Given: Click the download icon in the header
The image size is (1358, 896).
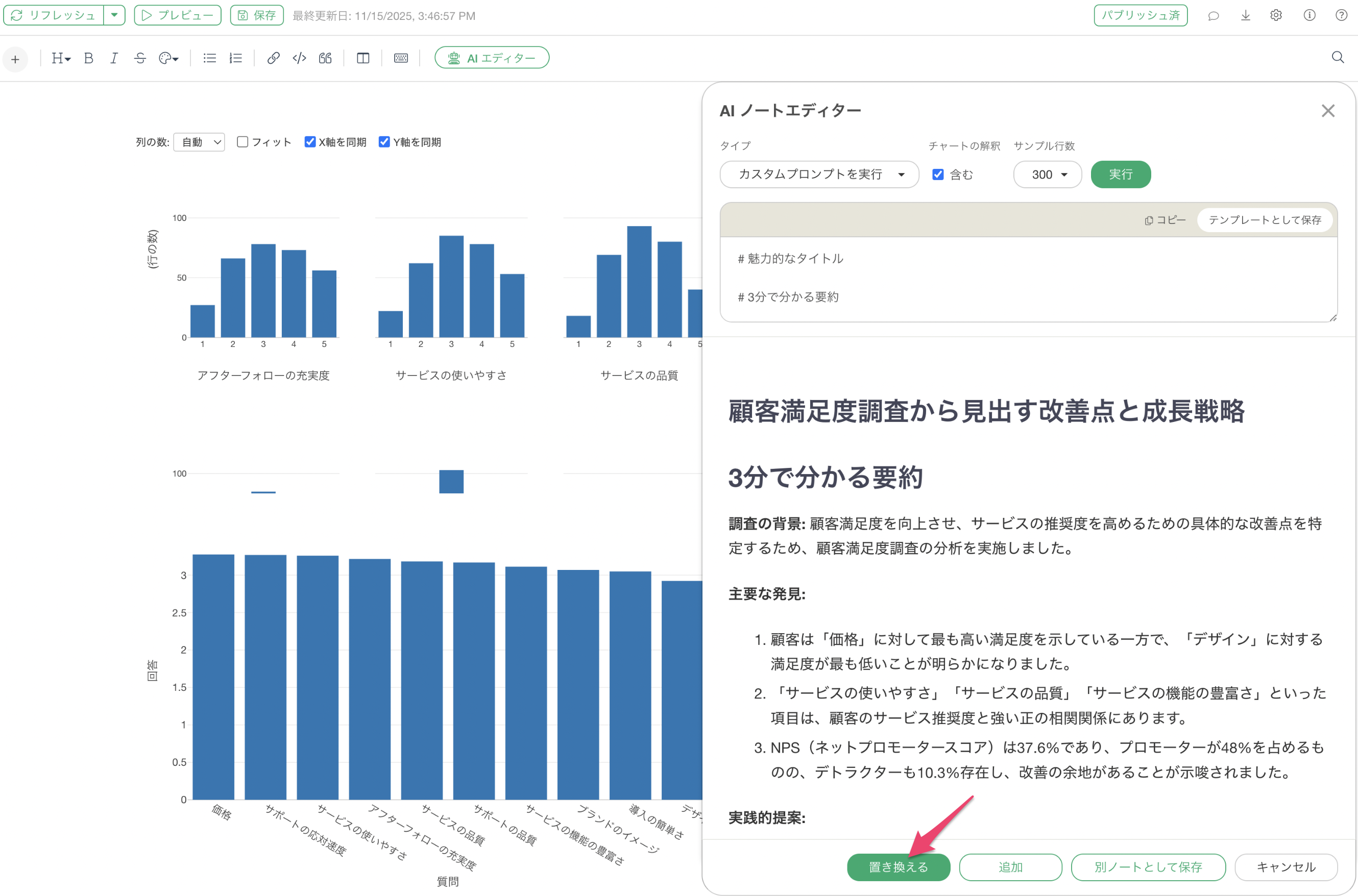Looking at the screenshot, I should point(1245,16).
